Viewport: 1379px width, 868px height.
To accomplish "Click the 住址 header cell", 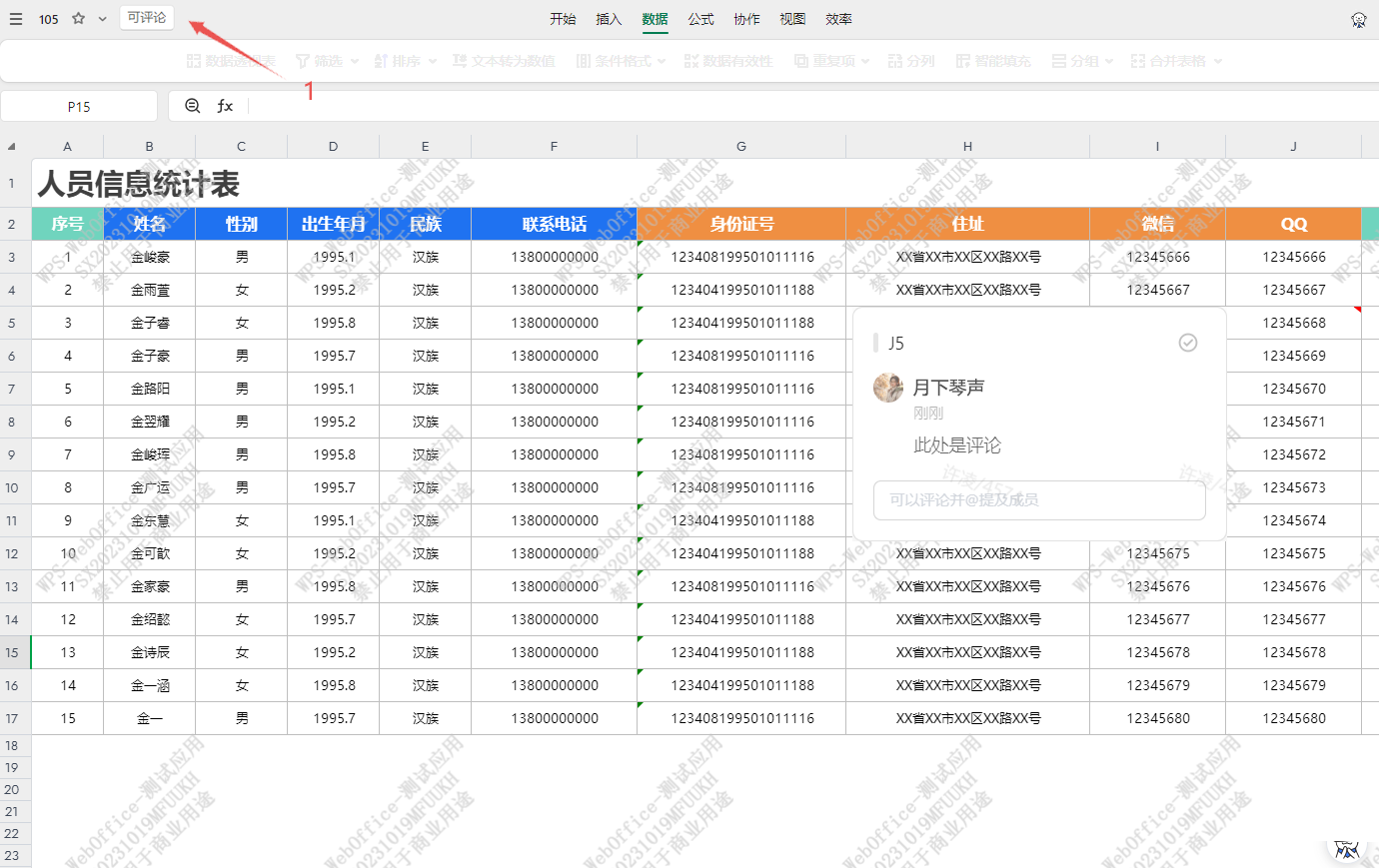I will (x=967, y=224).
